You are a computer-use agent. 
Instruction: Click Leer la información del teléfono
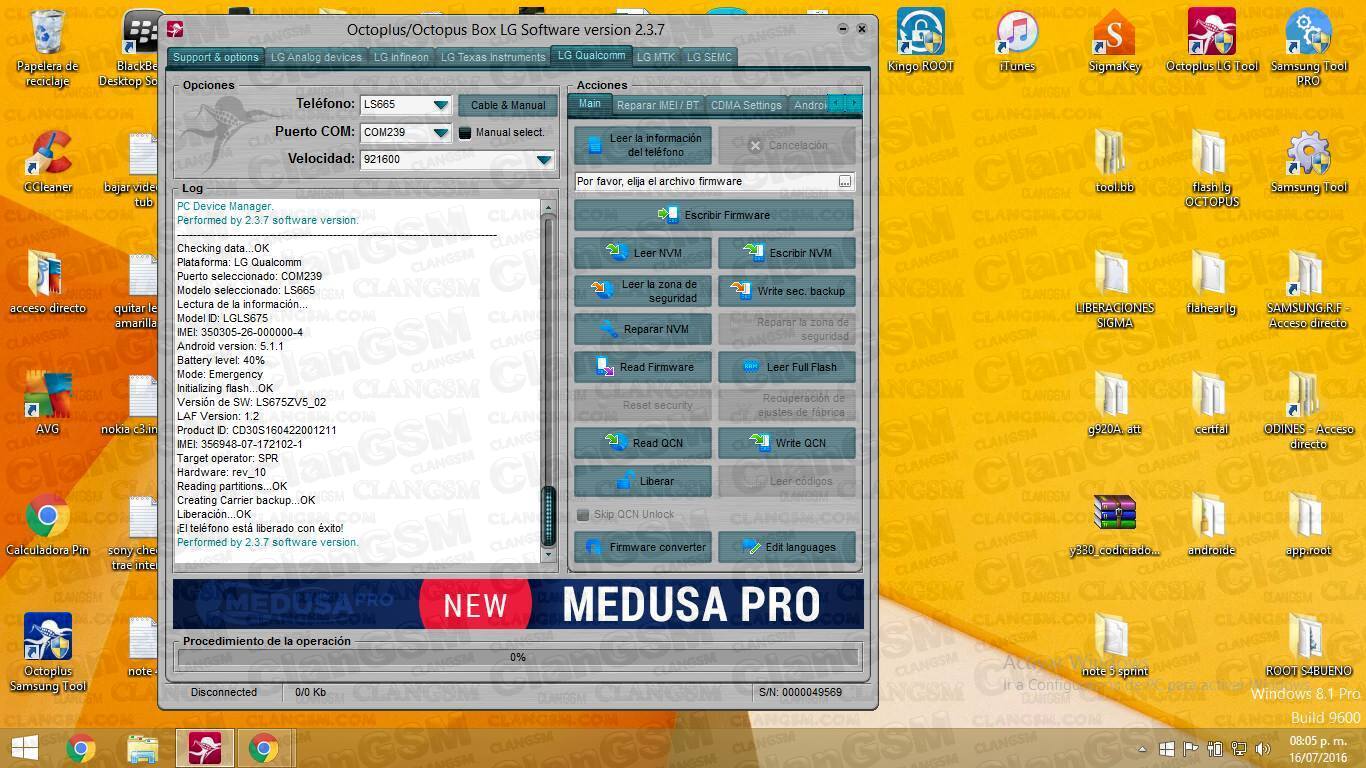point(643,145)
